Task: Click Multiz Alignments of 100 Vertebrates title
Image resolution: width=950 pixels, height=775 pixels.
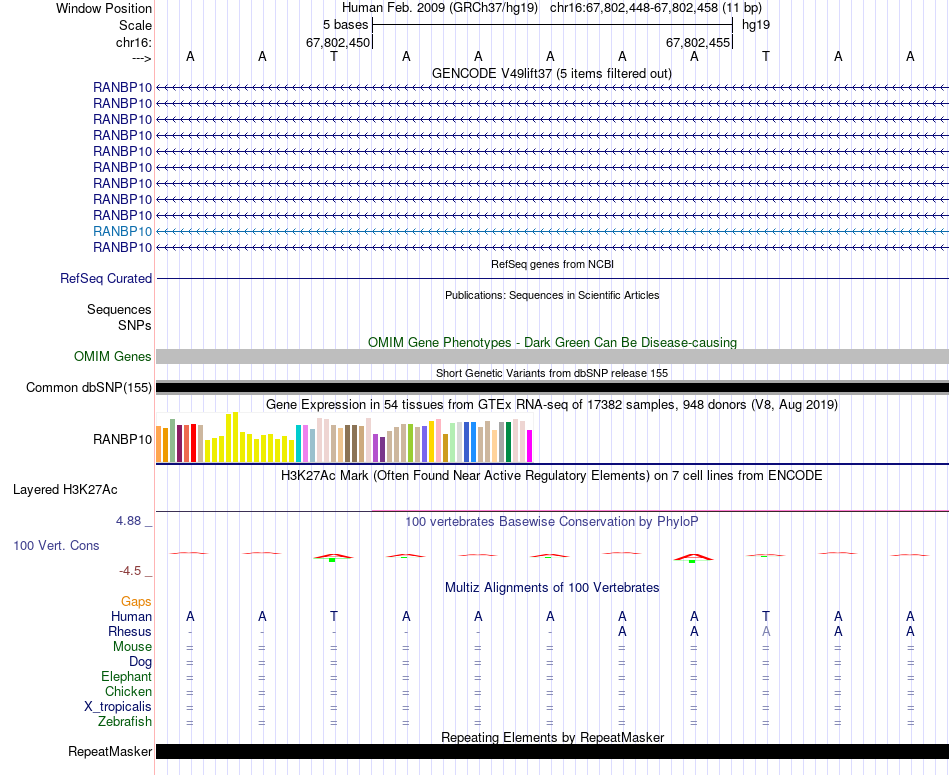Action: [552, 588]
